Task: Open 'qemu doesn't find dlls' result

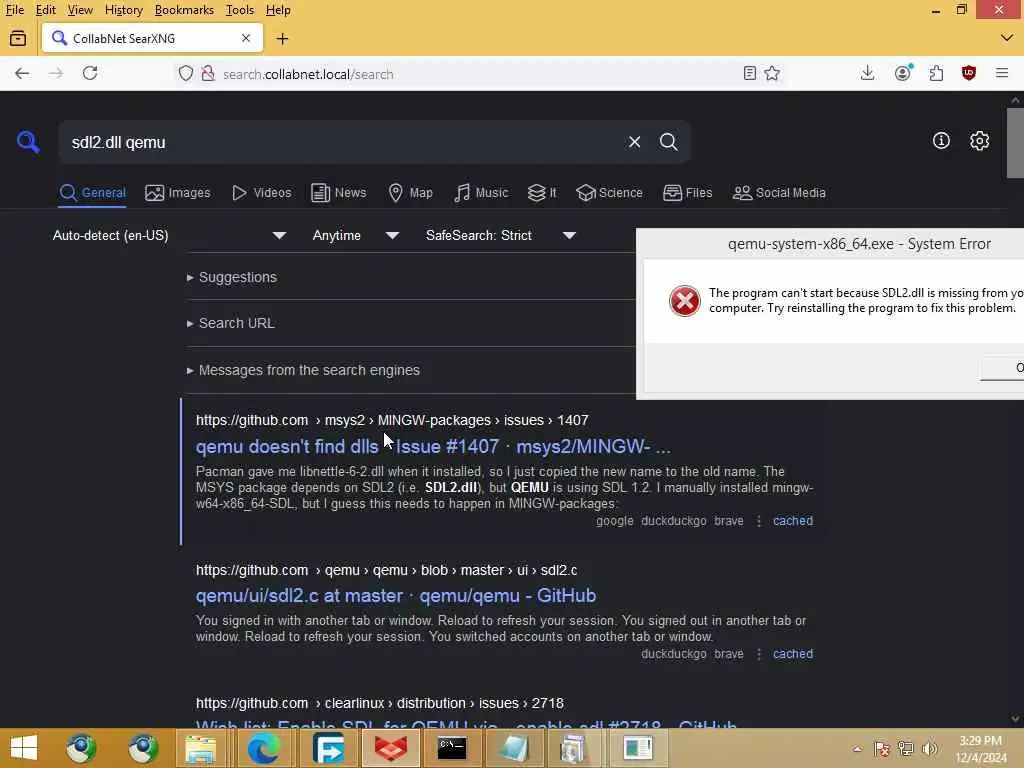Action: 433,447
